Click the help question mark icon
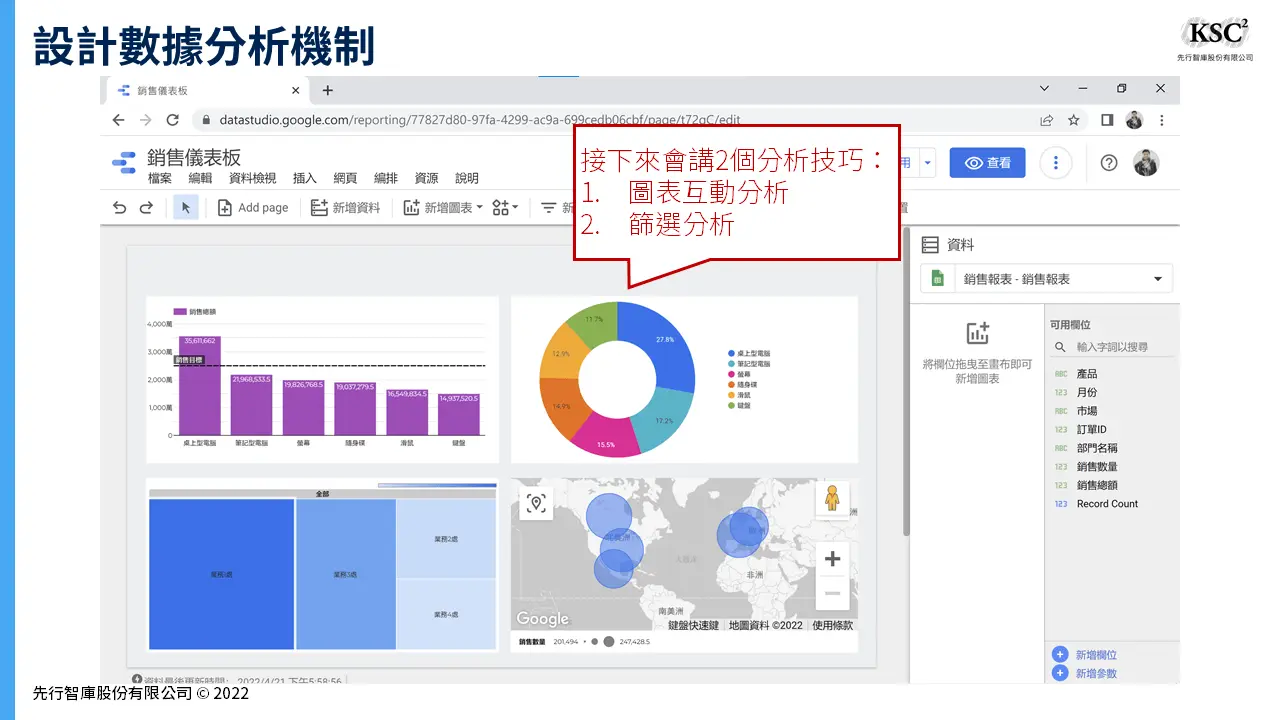 coord(1108,163)
